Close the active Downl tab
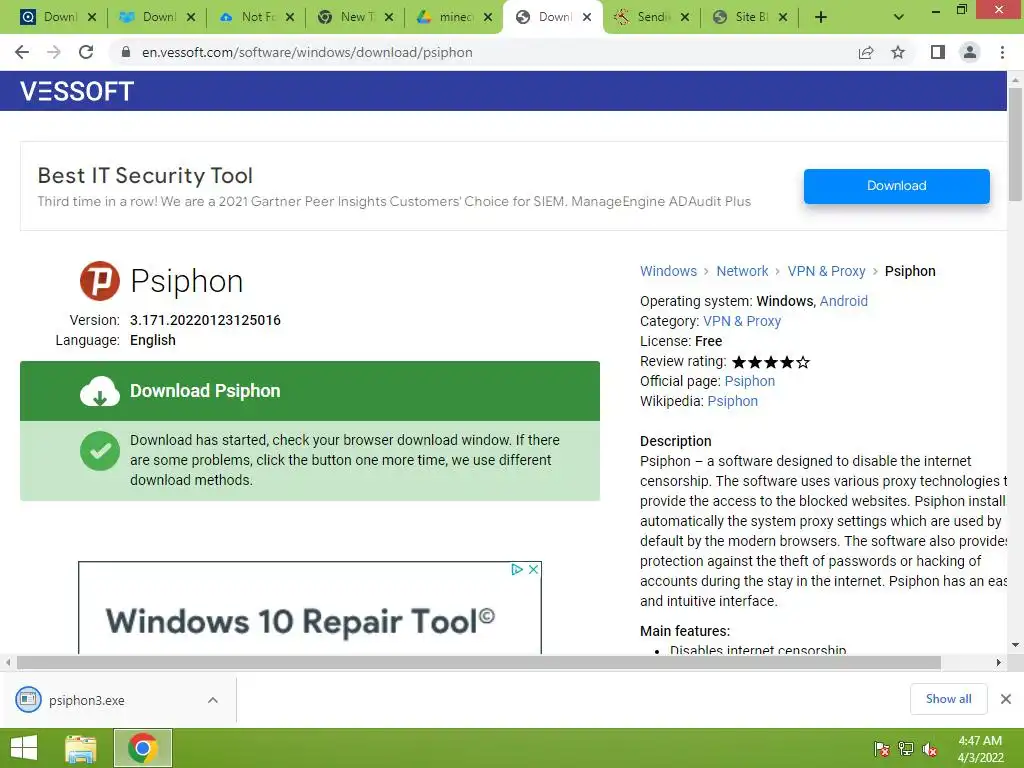The image size is (1024, 768). tap(587, 17)
